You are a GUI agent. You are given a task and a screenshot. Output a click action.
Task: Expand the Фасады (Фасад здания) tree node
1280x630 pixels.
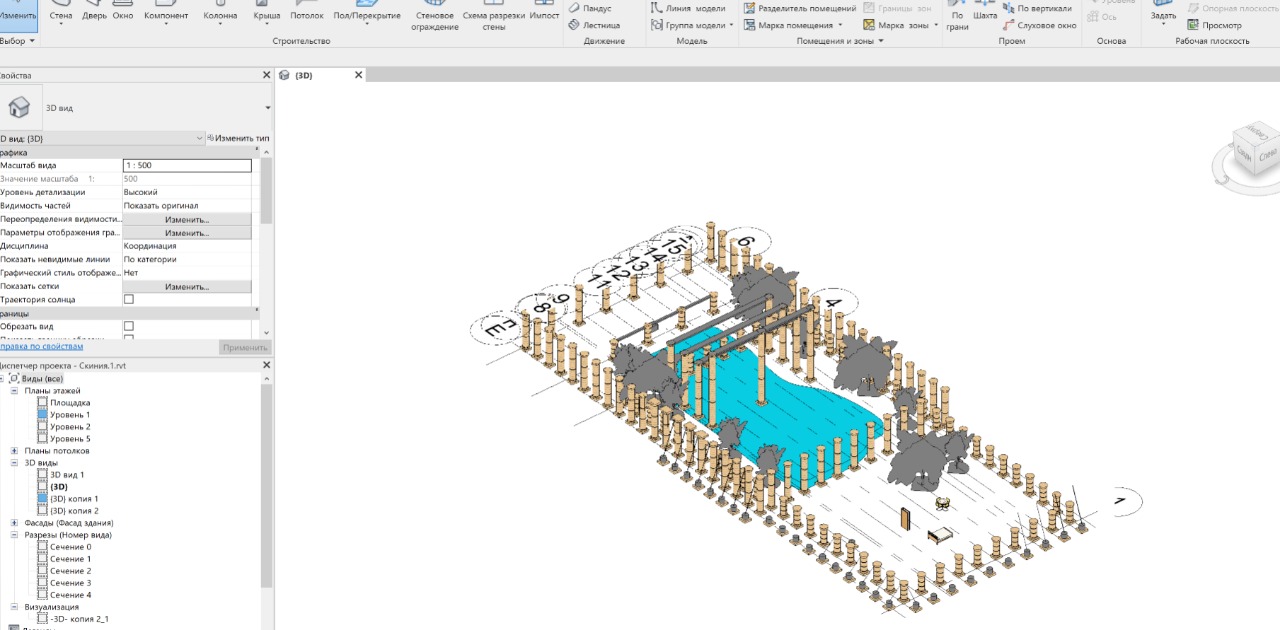point(14,523)
